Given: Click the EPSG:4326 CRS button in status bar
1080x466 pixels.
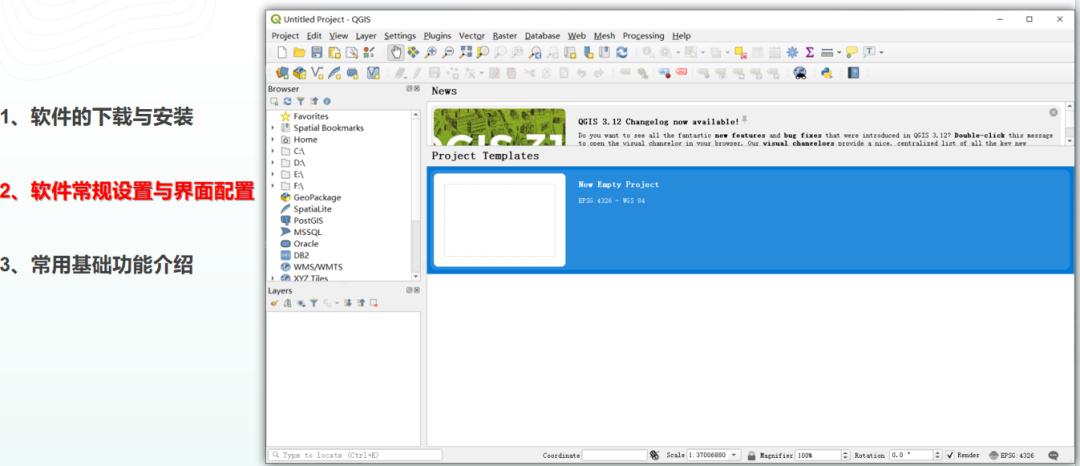Looking at the screenshot, I should [x=1012, y=456].
